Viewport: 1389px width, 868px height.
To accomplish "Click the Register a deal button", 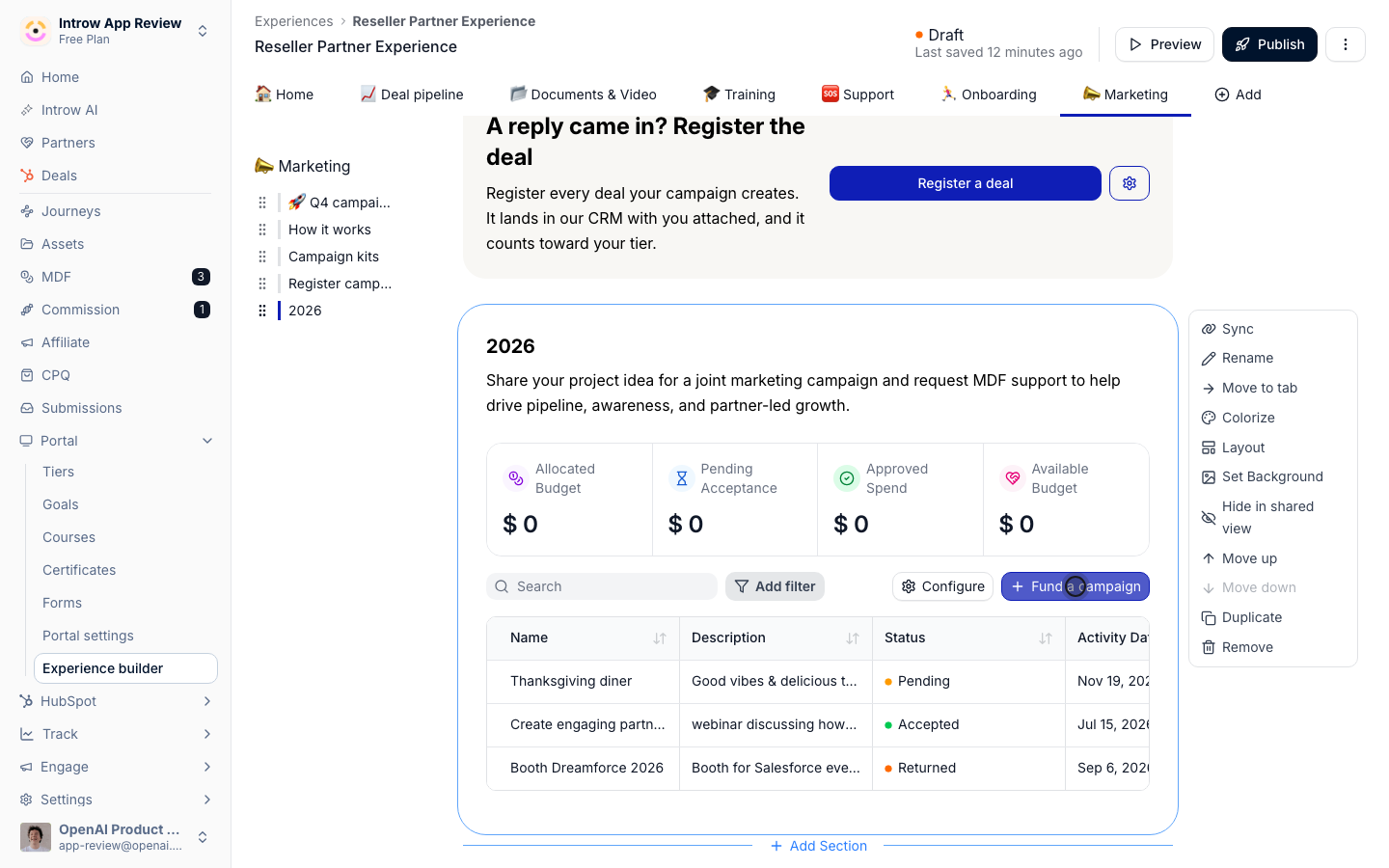I will tap(966, 183).
